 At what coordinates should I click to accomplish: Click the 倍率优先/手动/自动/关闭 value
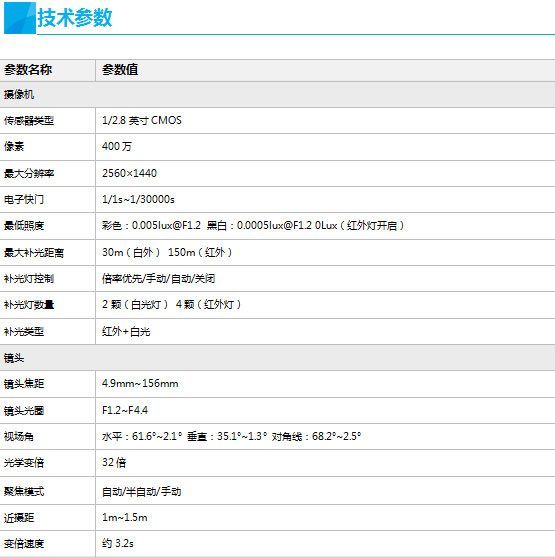[x=158, y=278]
